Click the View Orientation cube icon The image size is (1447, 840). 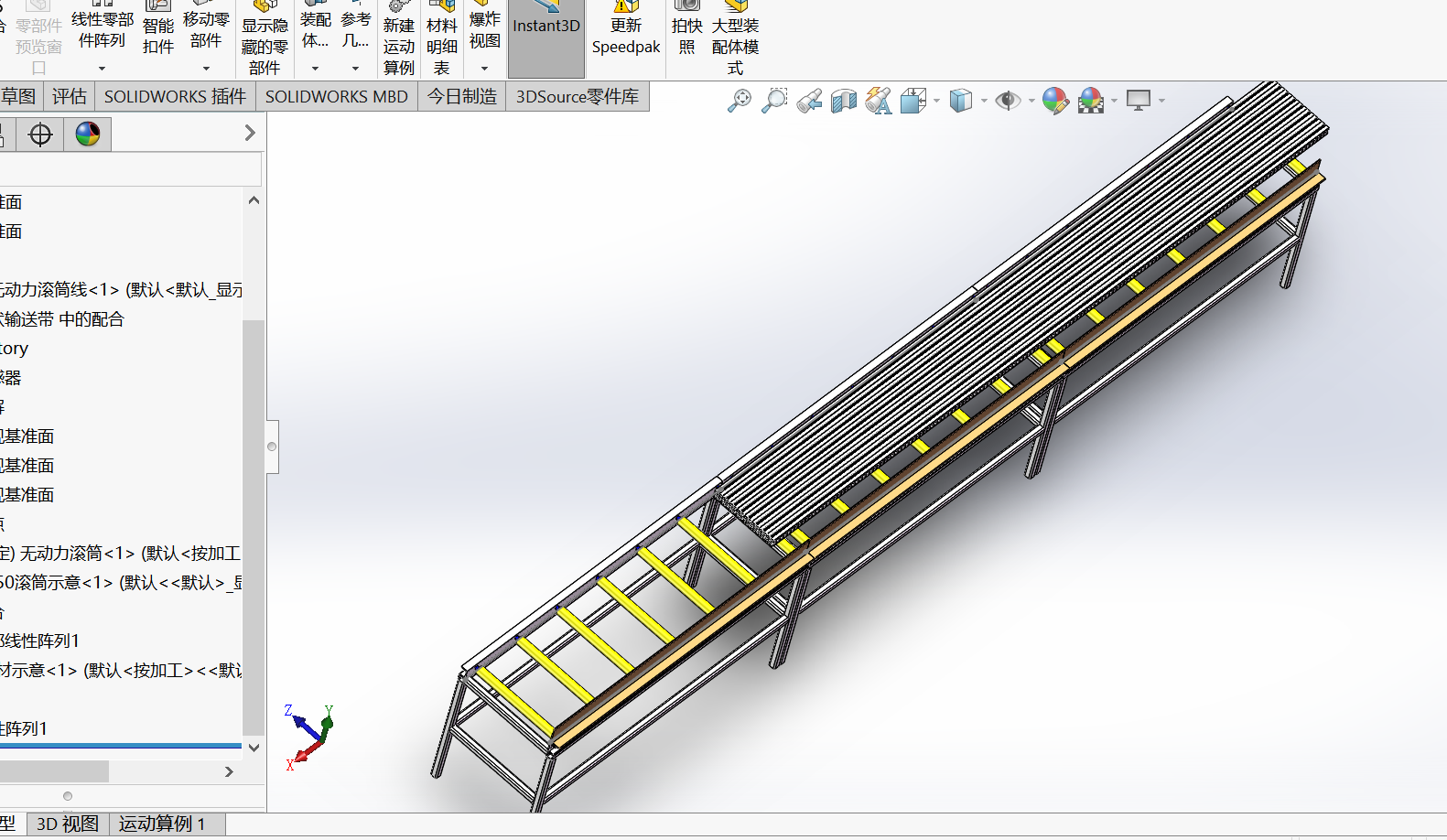pos(913,101)
